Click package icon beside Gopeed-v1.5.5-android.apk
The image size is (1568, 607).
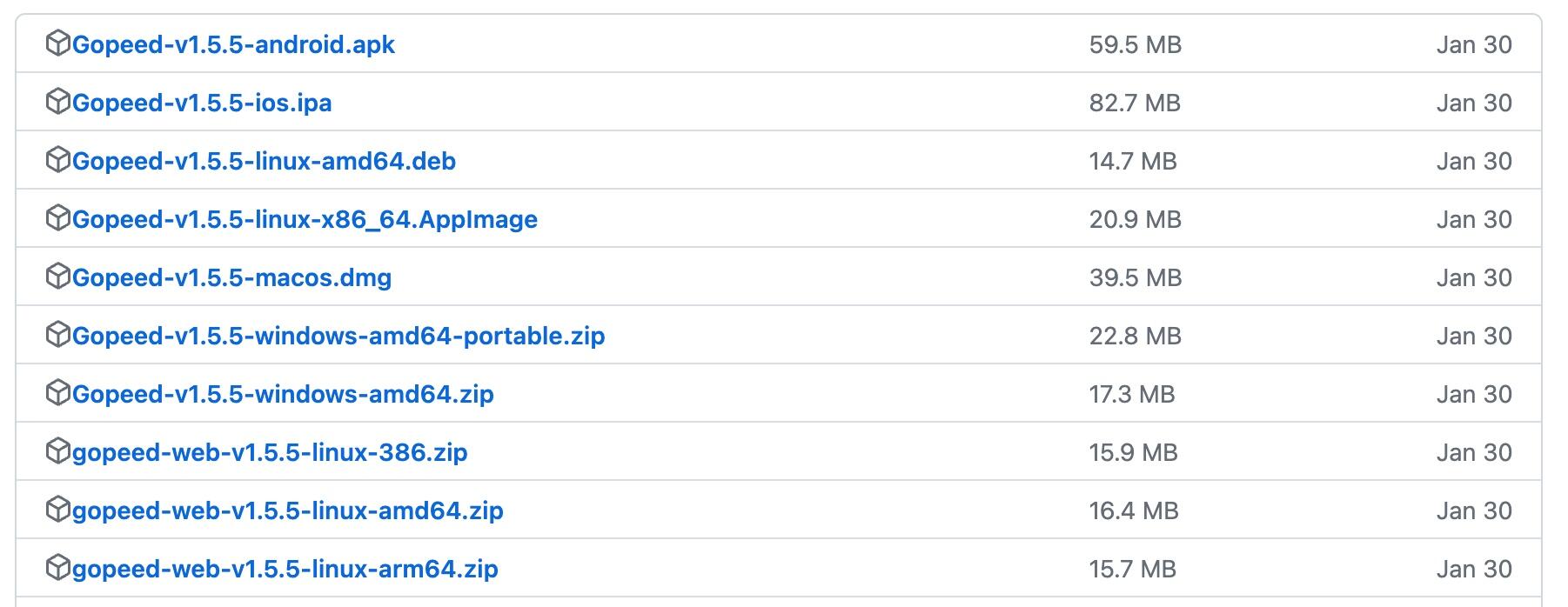pyautogui.click(x=57, y=43)
